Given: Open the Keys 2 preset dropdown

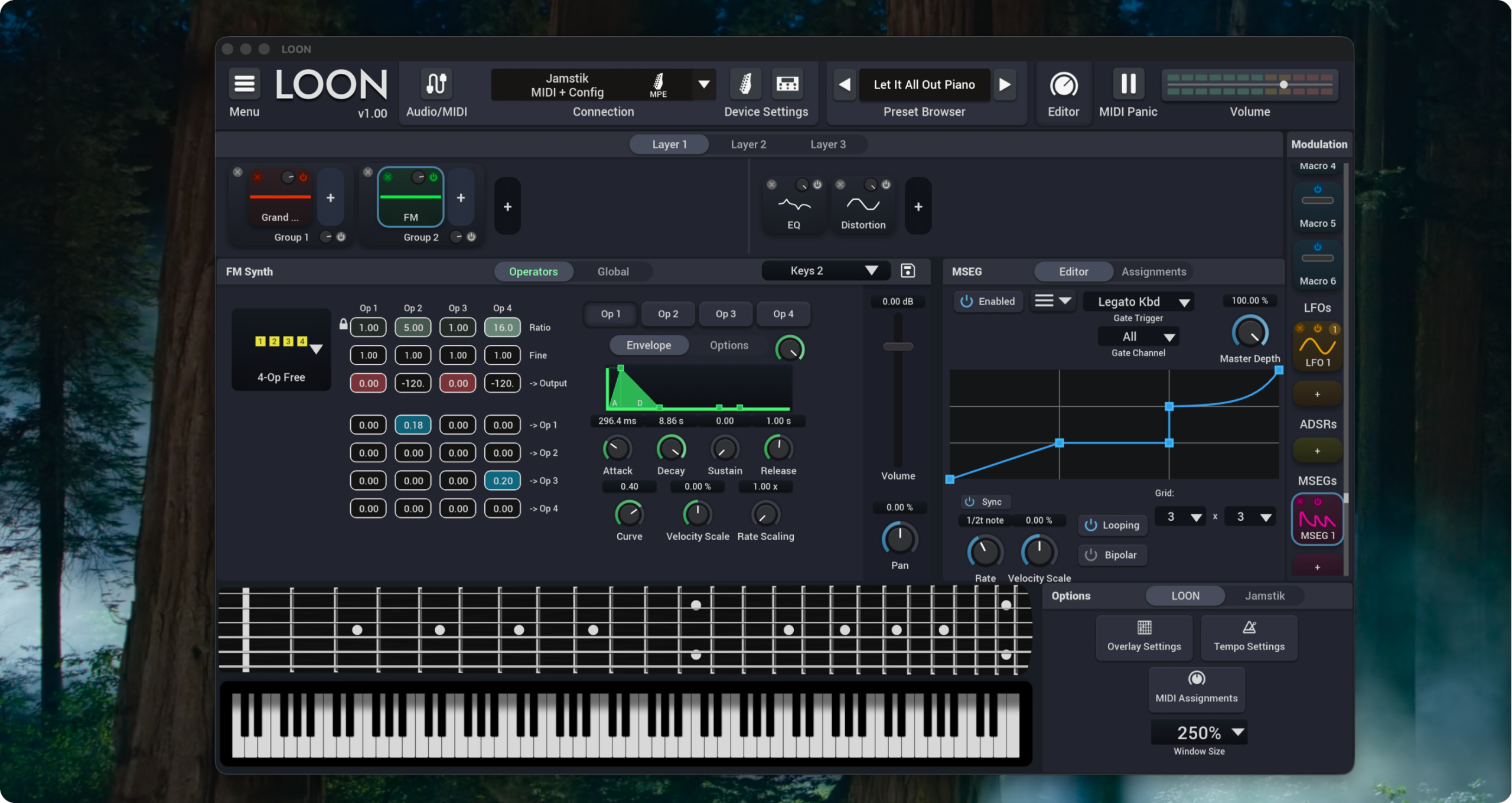Looking at the screenshot, I should coord(826,270).
